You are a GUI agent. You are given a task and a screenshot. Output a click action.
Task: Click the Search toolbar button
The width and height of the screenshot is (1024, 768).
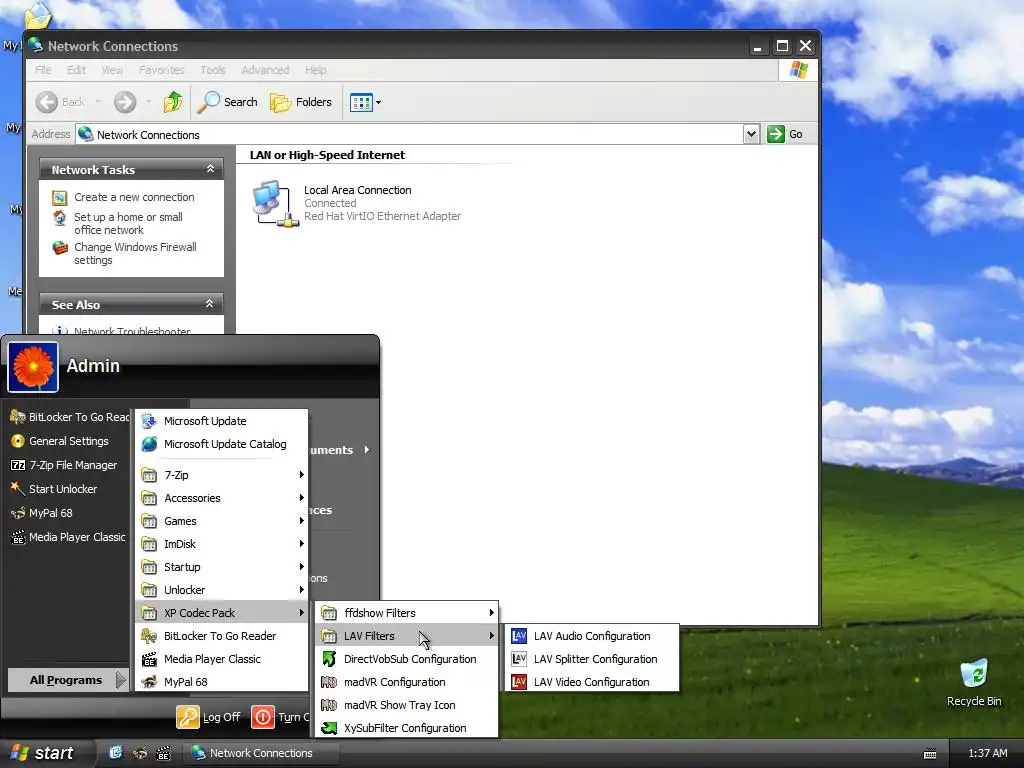227,102
